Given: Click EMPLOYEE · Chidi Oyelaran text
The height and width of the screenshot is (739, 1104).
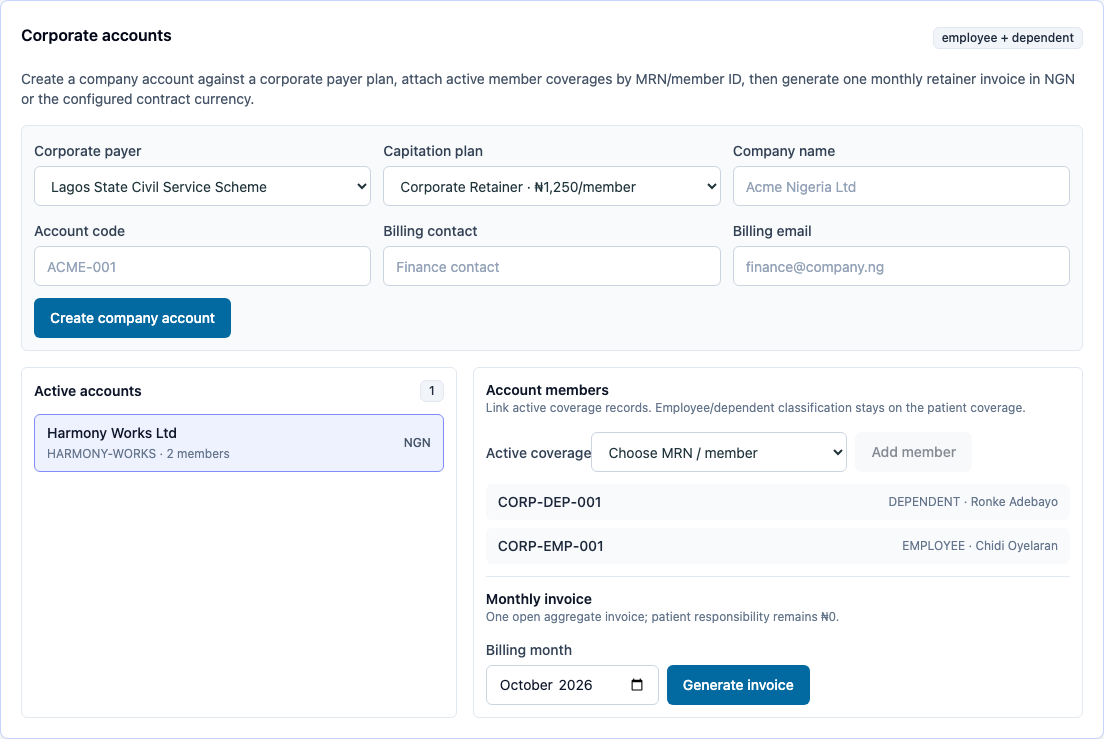Looking at the screenshot, I should 979,546.
